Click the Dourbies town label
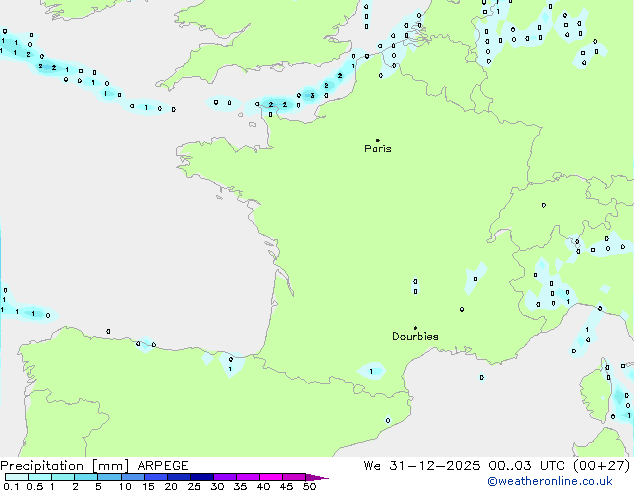 [x=415, y=336]
